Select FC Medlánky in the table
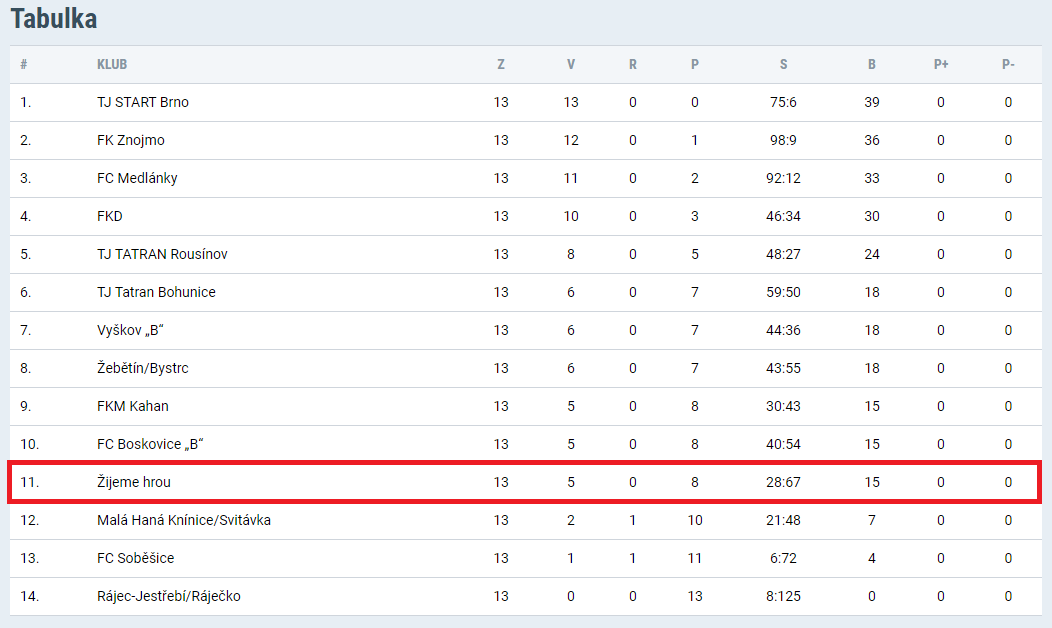 [138, 178]
